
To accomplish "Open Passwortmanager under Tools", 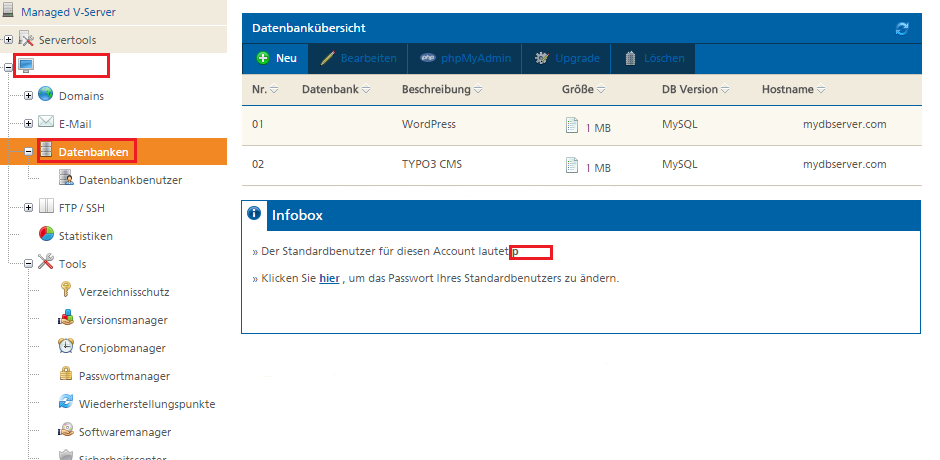I will (x=124, y=376).
